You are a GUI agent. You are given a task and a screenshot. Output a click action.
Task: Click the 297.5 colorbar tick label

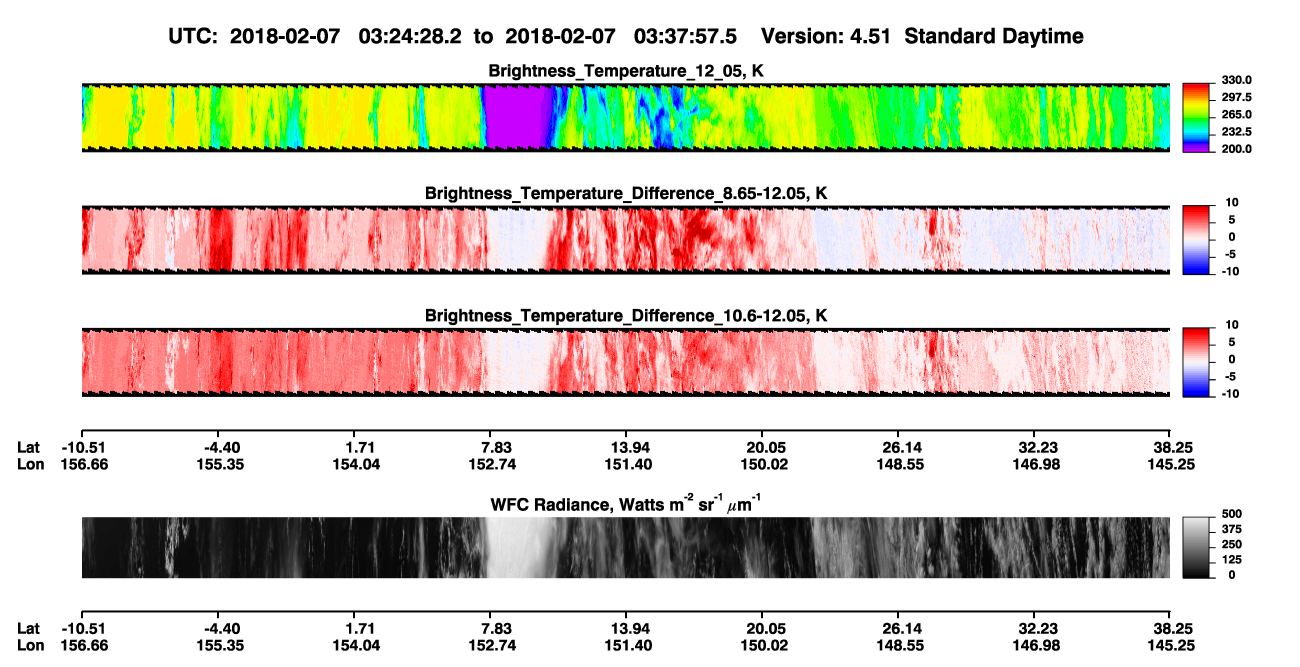[1234, 98]
